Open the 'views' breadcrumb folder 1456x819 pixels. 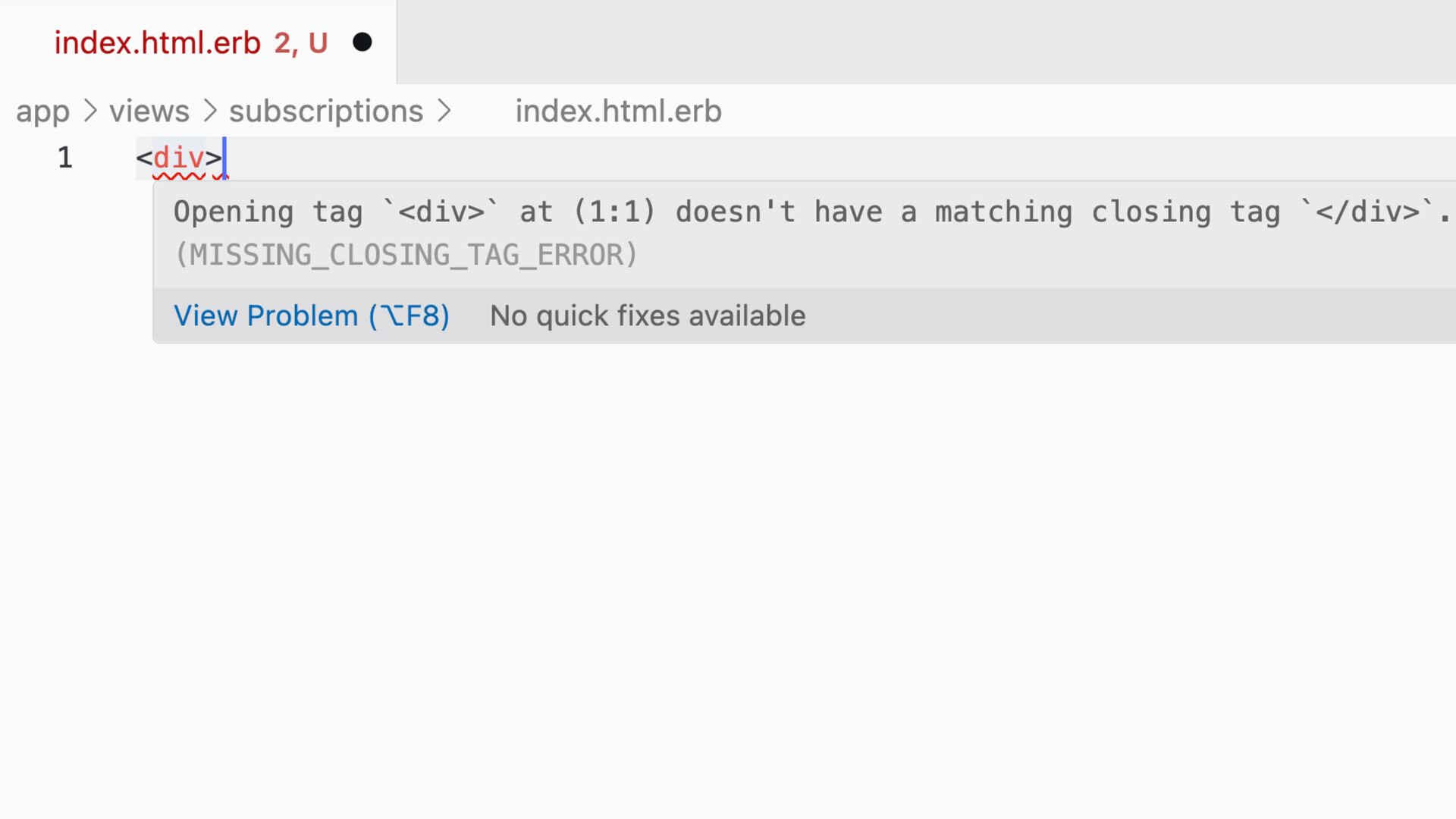click(x=149, y=111)
